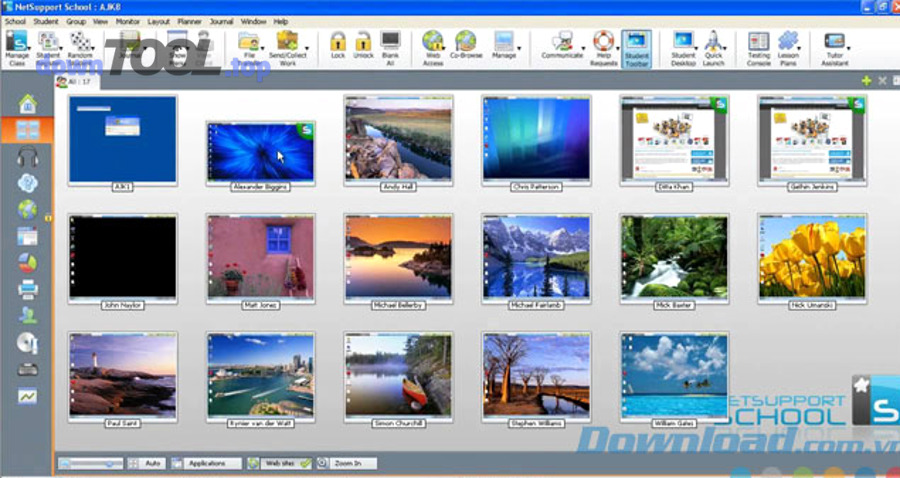Select the headphones audio view in sidebar

point(27,156)
